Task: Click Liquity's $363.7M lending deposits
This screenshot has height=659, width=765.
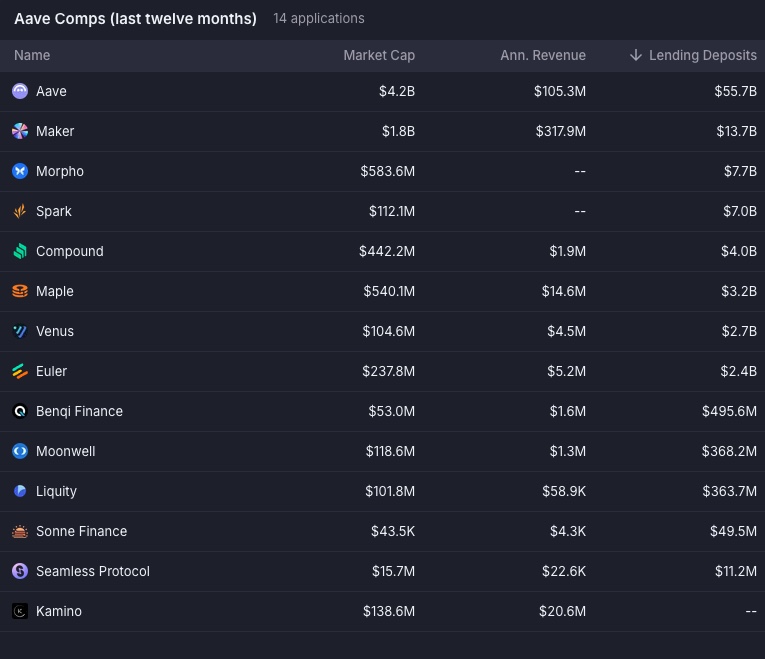Action: (730, 491)
